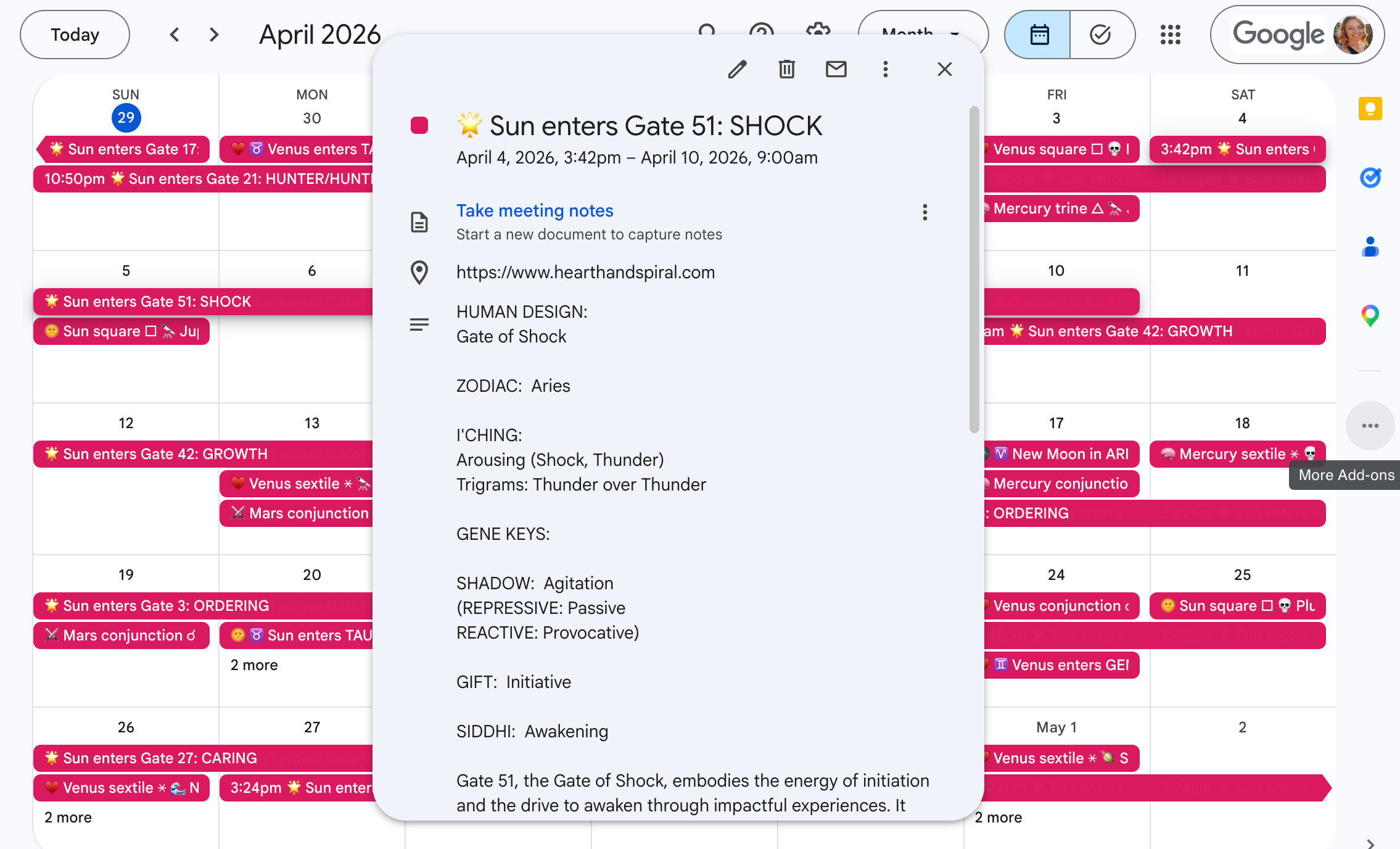Email event details with envelope icon
Screen dimensions: 1400x849
pos(836,69)
